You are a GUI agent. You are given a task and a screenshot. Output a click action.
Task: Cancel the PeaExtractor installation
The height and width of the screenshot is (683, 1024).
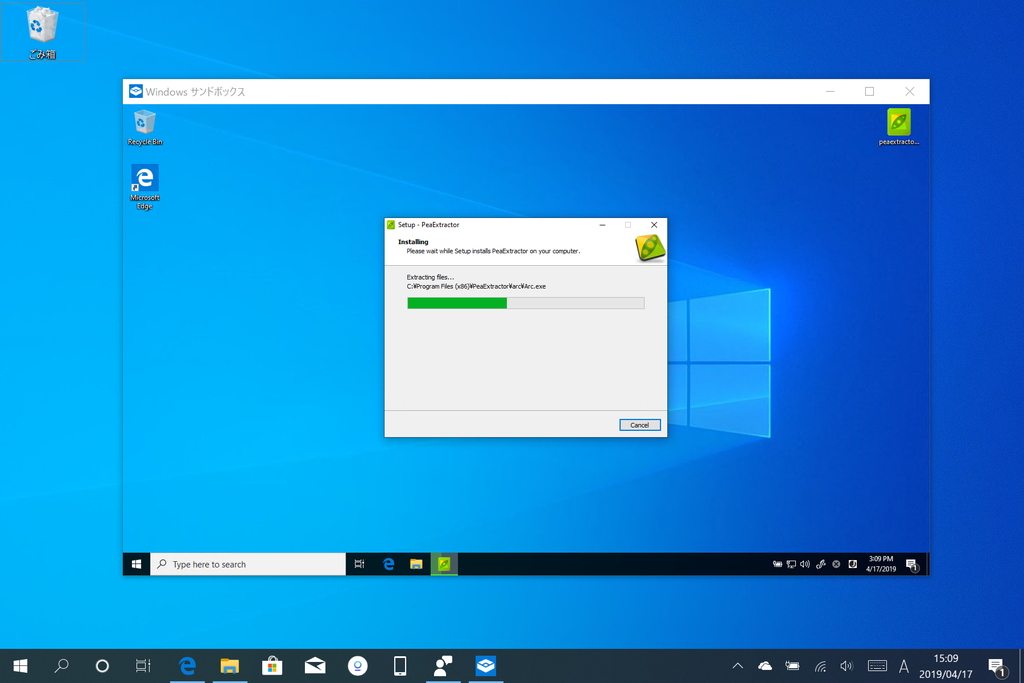coord(640,424)
